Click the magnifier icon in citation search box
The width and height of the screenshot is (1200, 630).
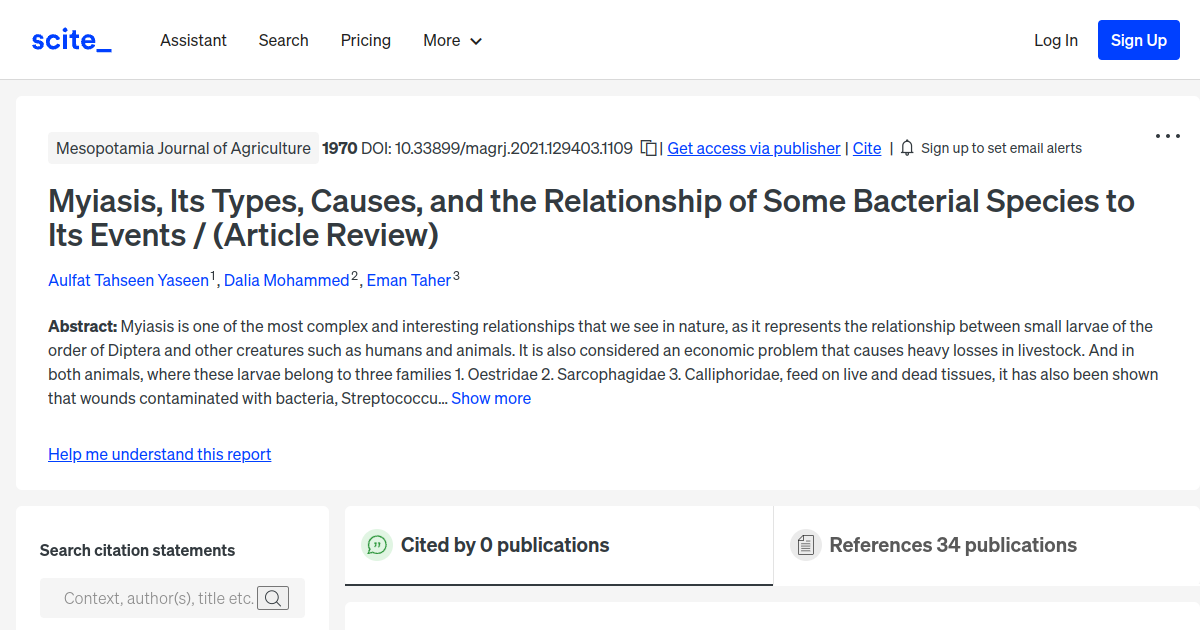point(272,598)
